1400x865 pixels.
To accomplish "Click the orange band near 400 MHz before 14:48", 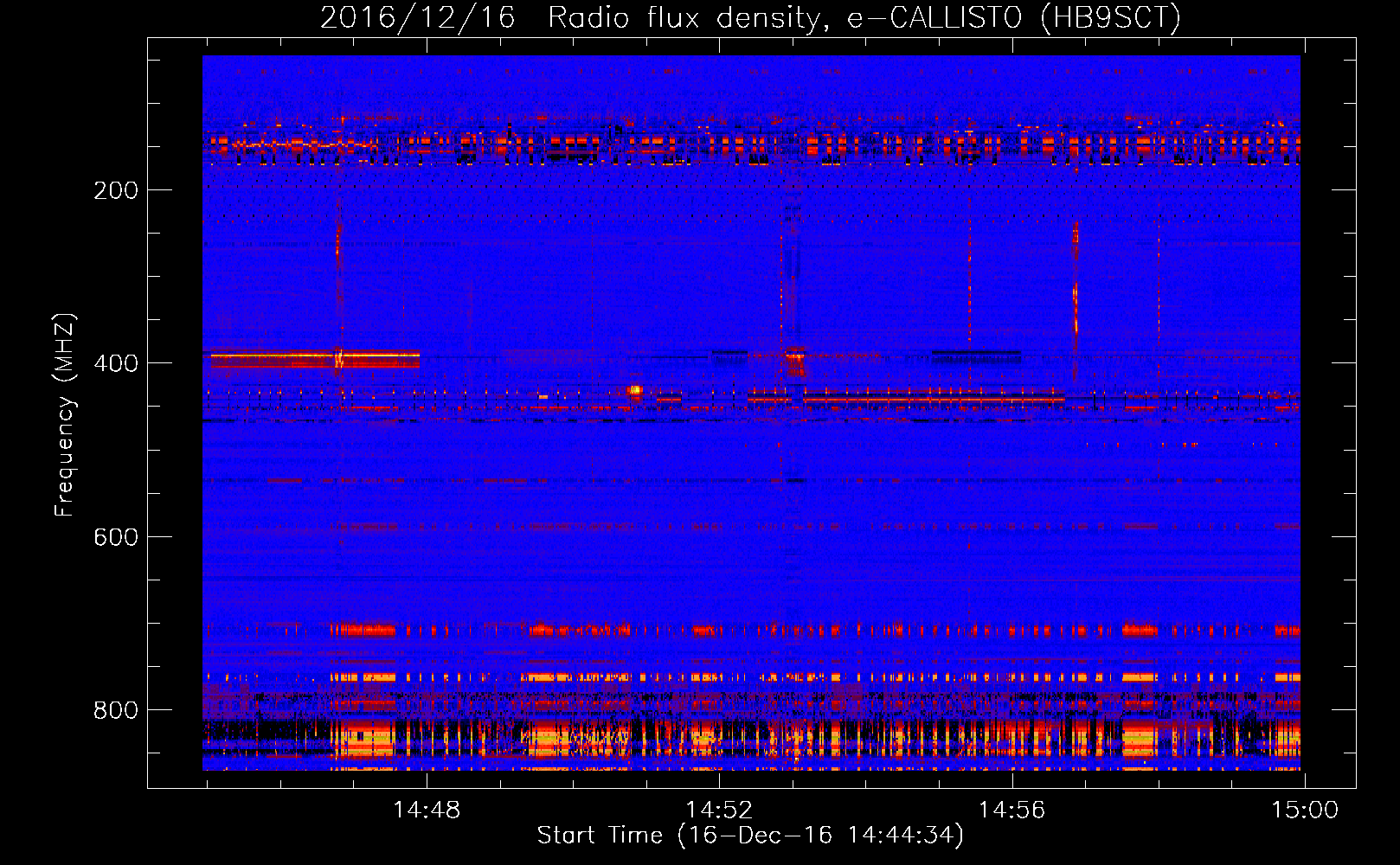I will (x=315, y=359).
